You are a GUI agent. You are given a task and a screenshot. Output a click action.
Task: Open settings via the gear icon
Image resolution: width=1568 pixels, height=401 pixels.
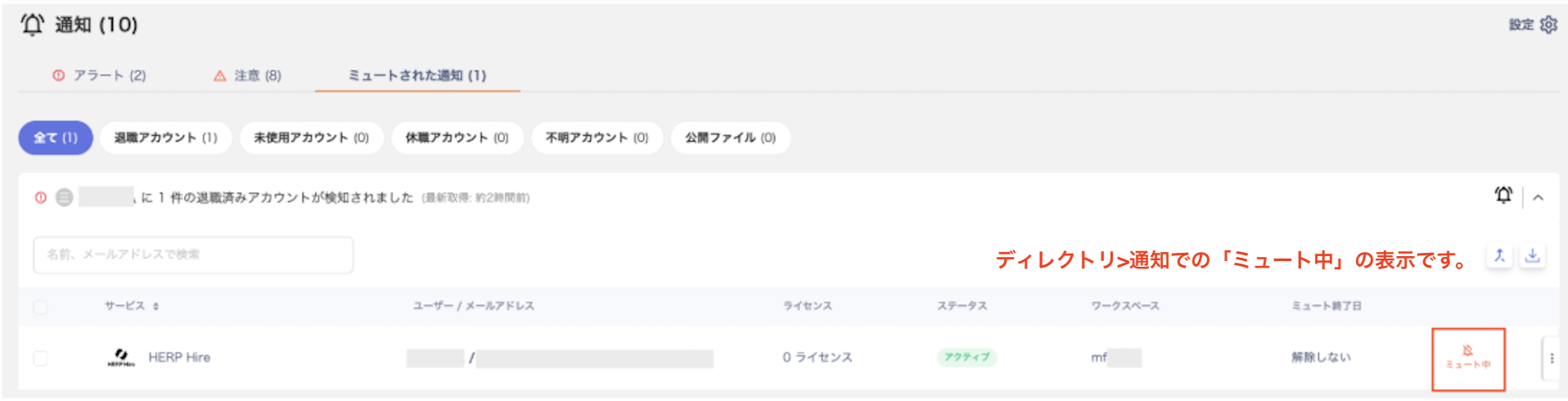[1548, 25]
